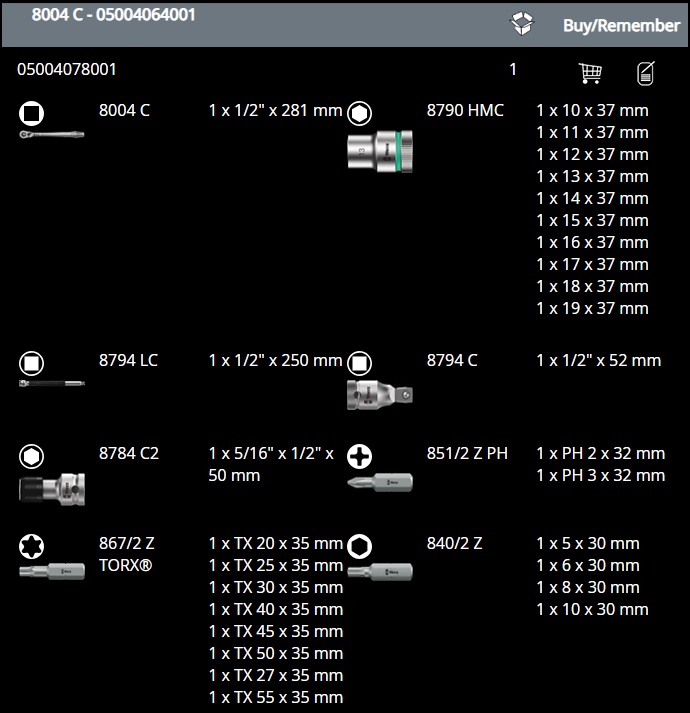Click the 1 x 13 x 37 mm entry
Screen dimensions: 690x713
[592, 176]
